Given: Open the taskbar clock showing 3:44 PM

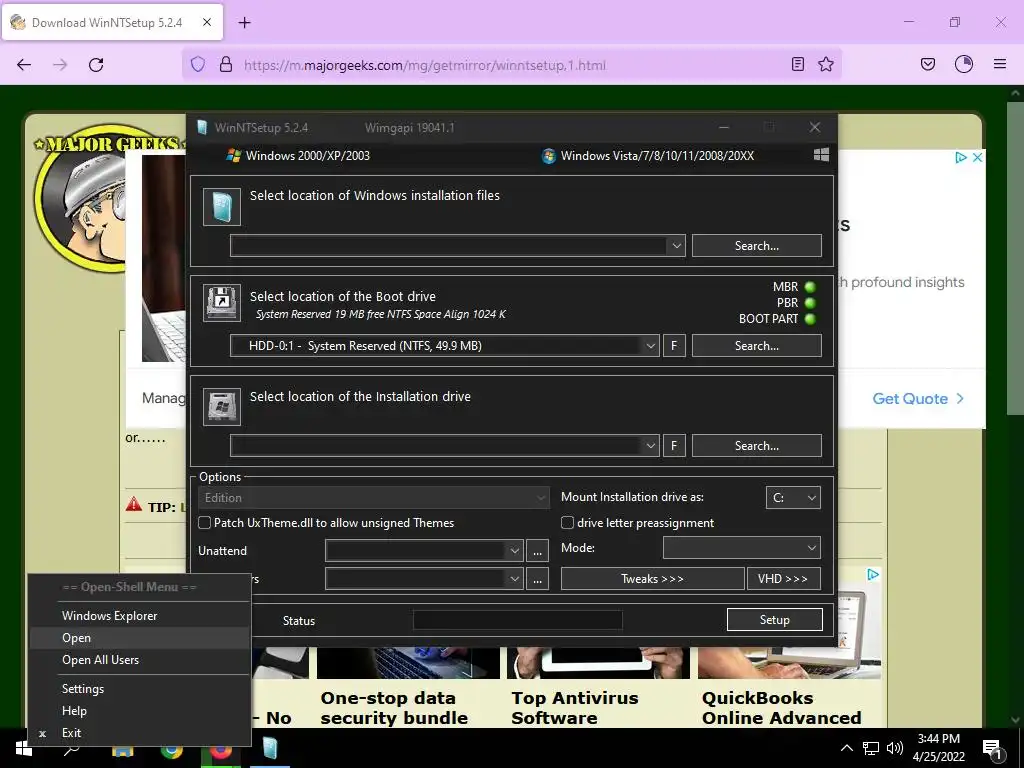Looking at the screenshot, I should tap(938, 748).
